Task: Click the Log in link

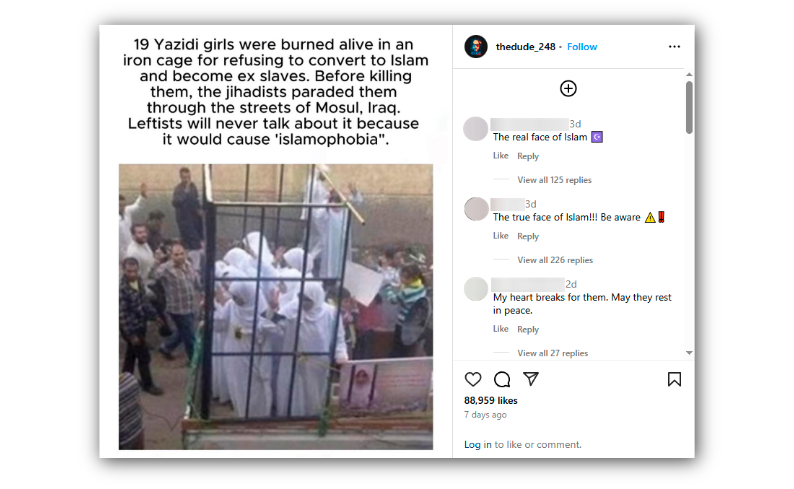Action: point(478,444)
